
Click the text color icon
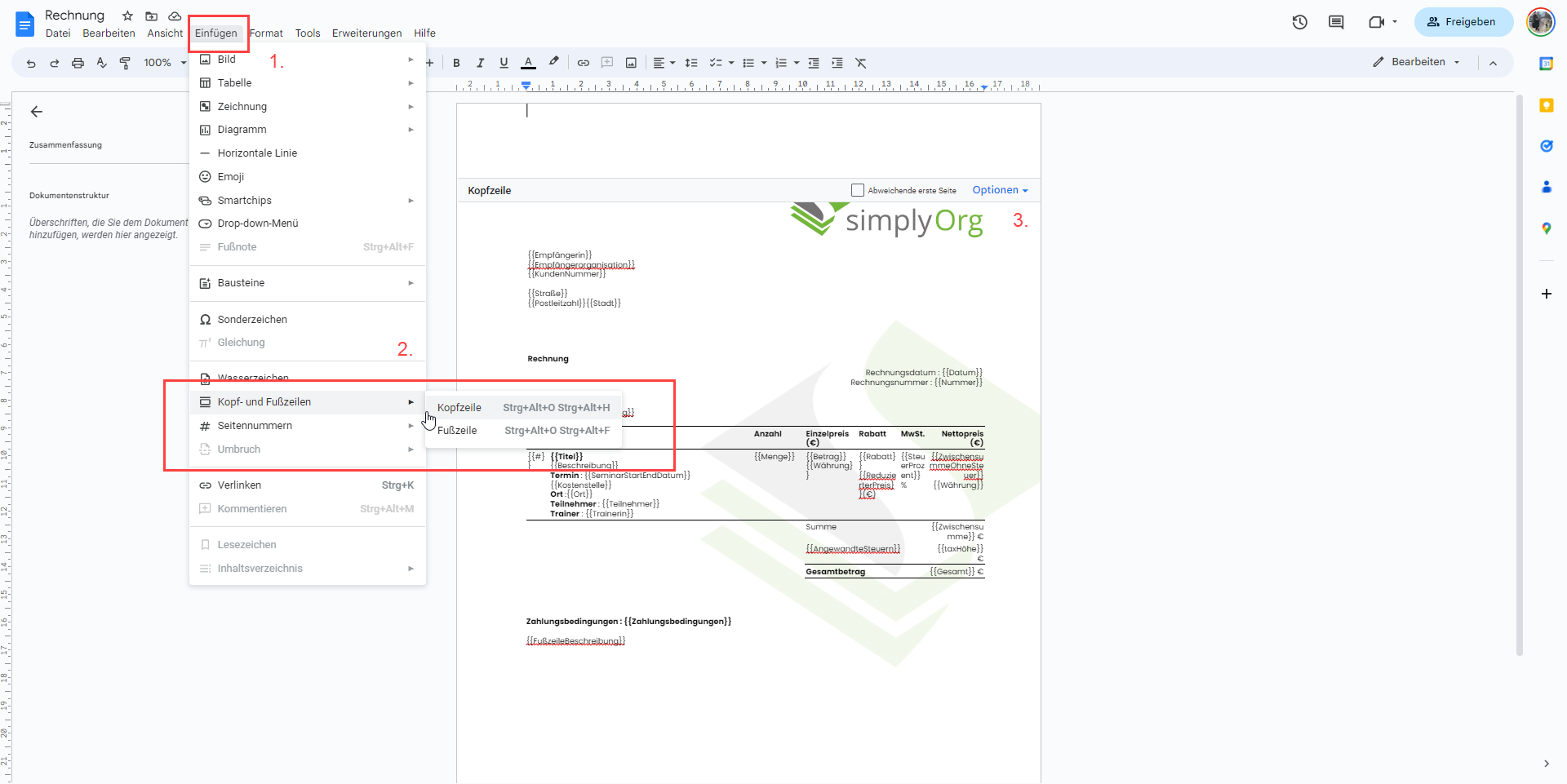point(528,63)
